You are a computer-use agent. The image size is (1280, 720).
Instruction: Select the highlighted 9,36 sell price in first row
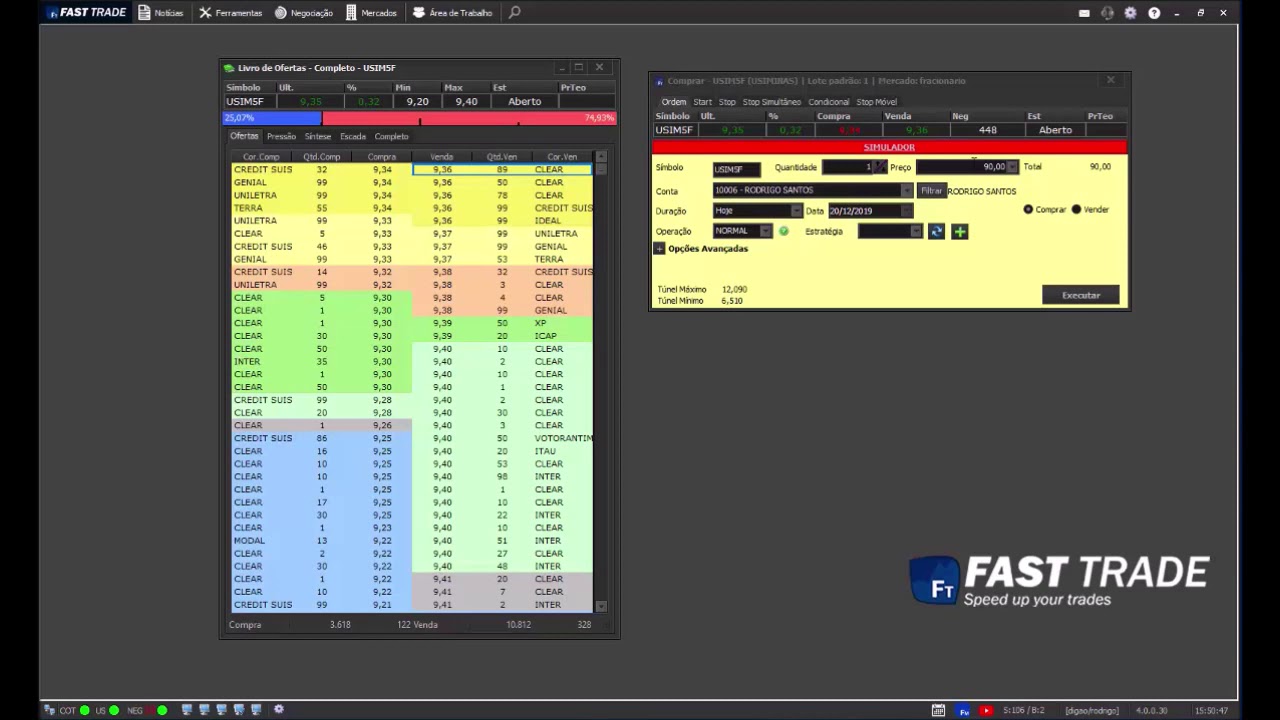tap(442, 170)
